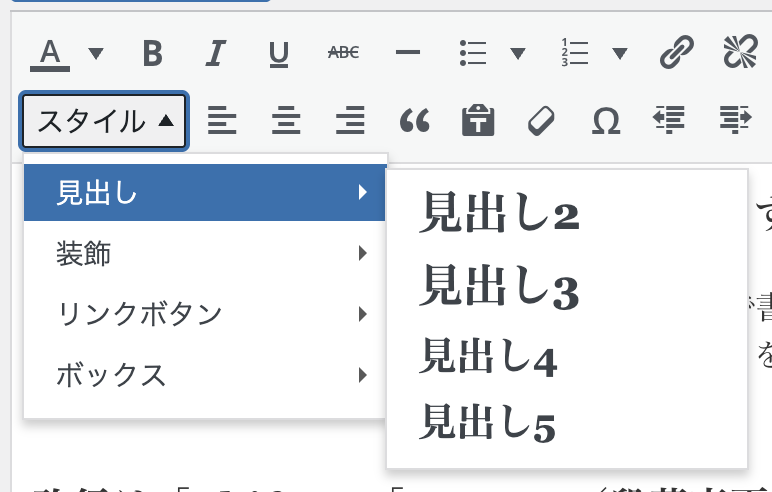772x492 pixels.
Task: Center align the text
Action: (x=286, y=121)
